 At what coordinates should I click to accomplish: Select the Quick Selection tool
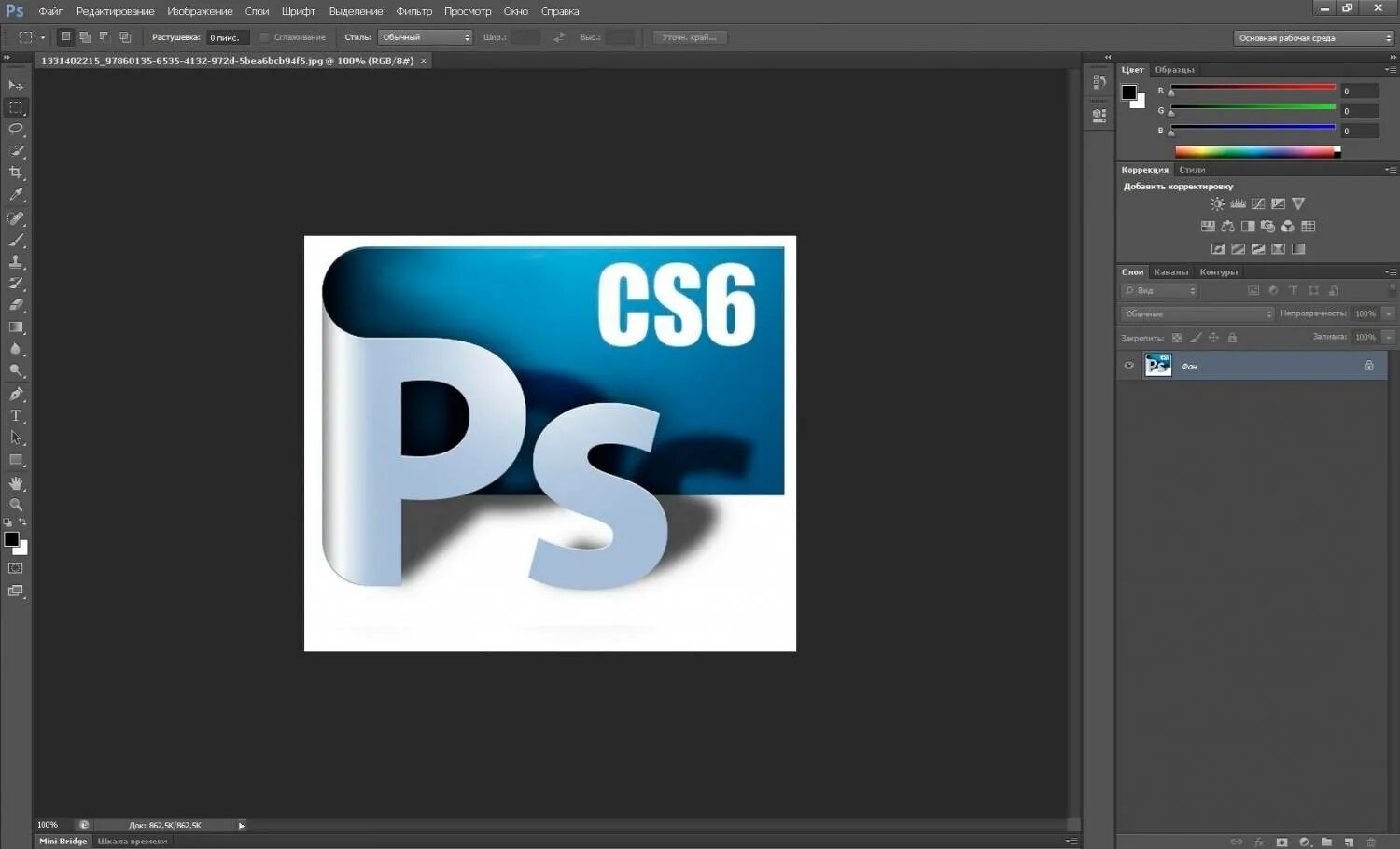coord(16,151)
